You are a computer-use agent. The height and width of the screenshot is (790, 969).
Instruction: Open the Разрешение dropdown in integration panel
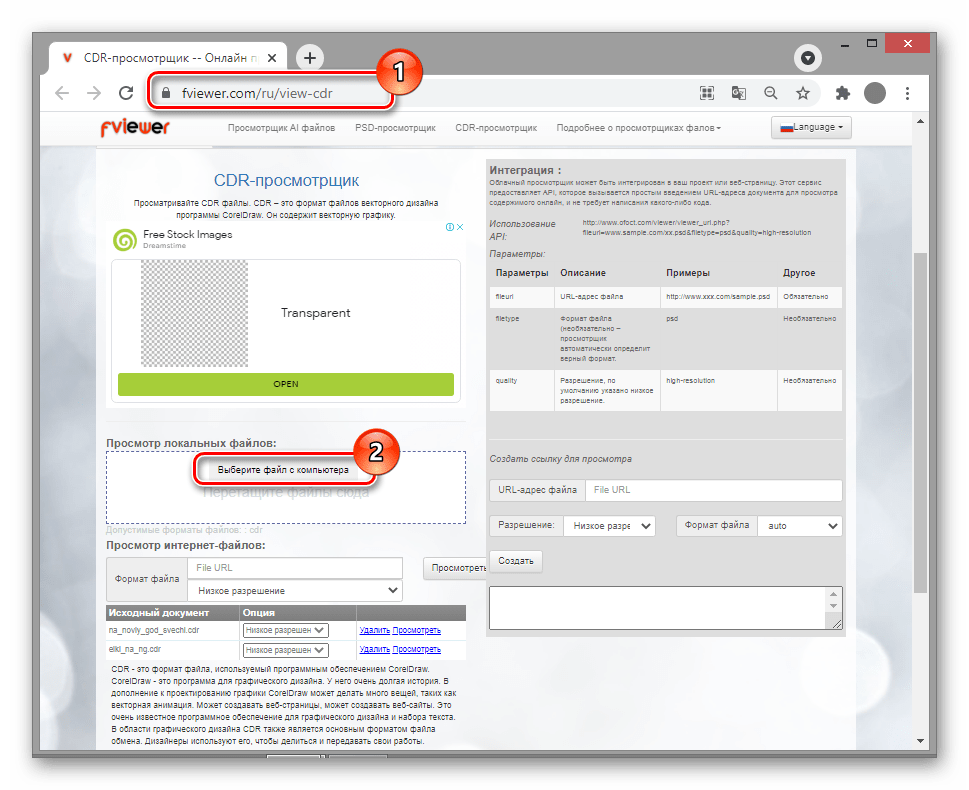(609, 526)
